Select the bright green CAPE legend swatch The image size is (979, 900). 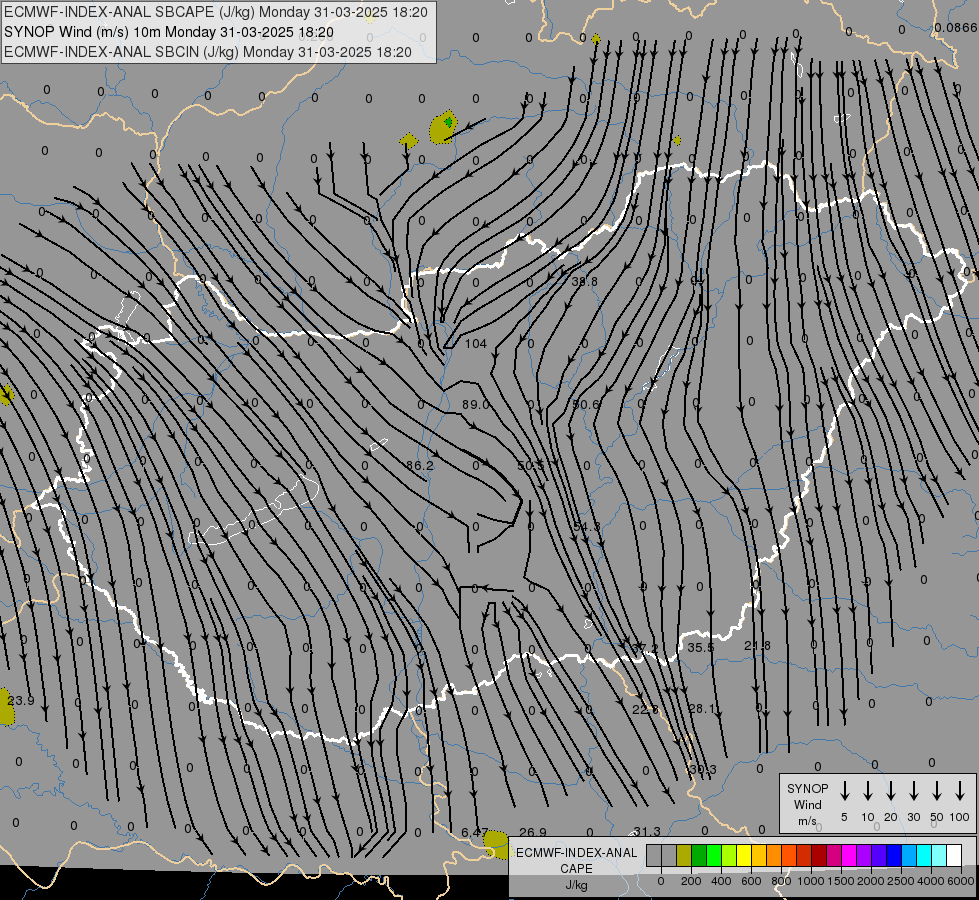[714, 856]
